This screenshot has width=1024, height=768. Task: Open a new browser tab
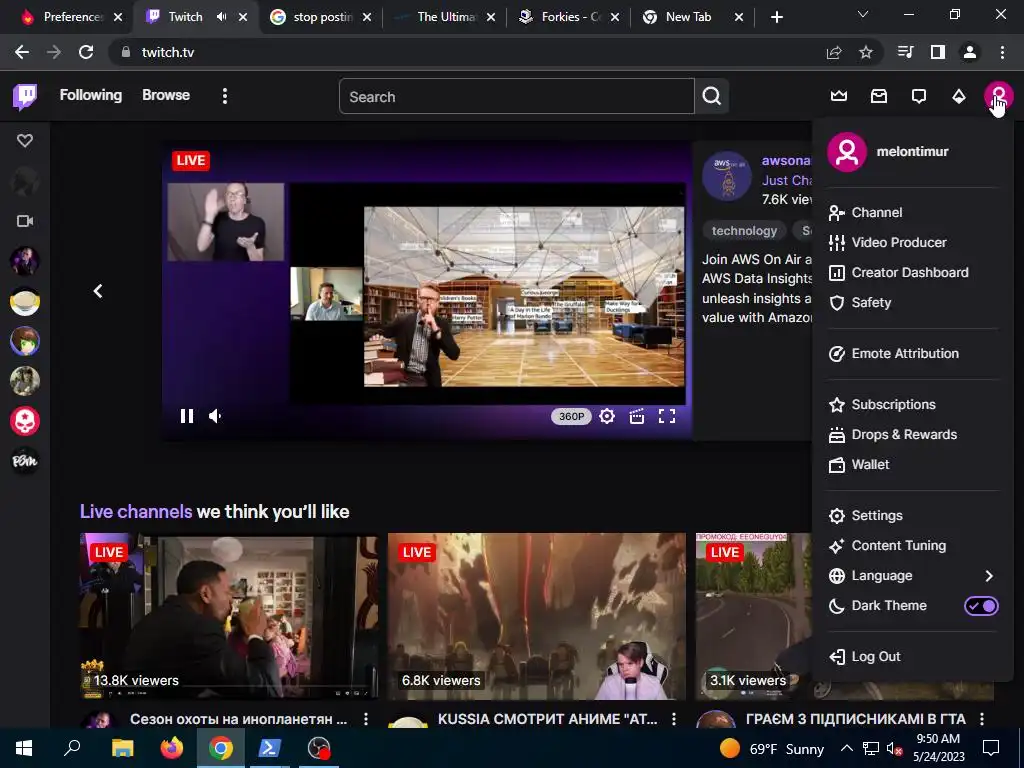(776, 18)
